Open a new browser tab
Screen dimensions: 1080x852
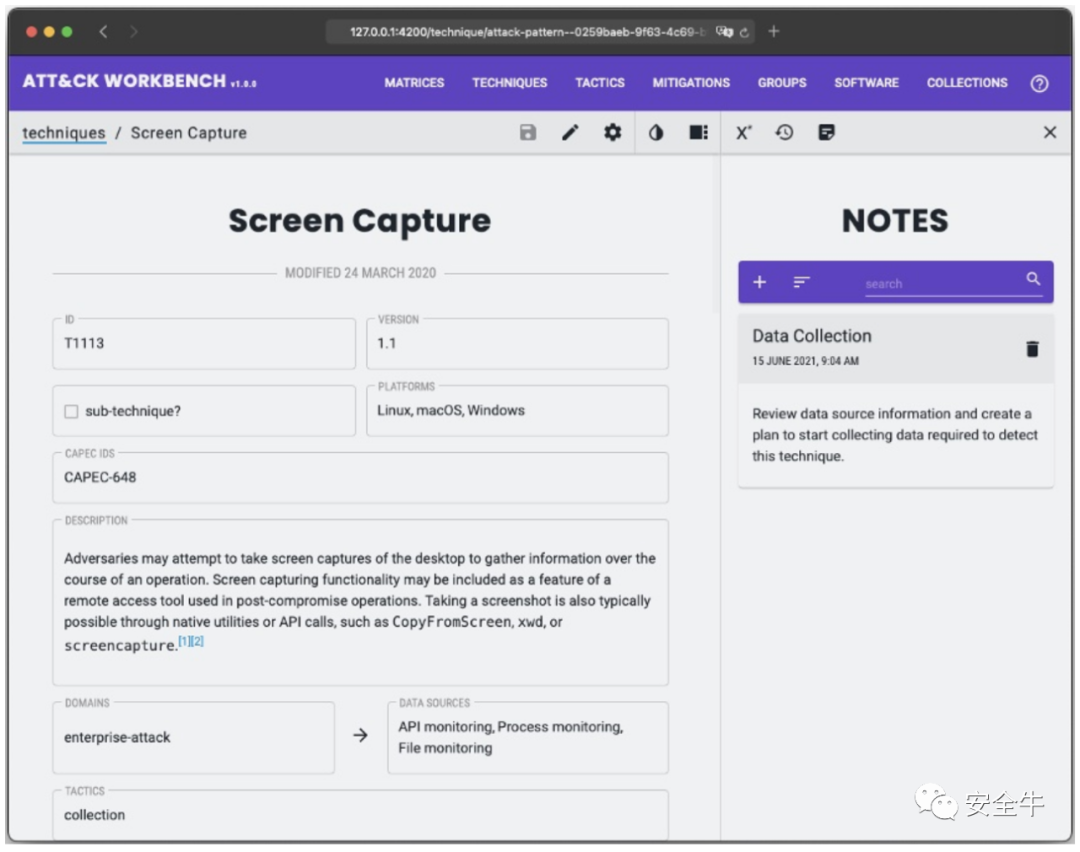click(x=773, y=32)
